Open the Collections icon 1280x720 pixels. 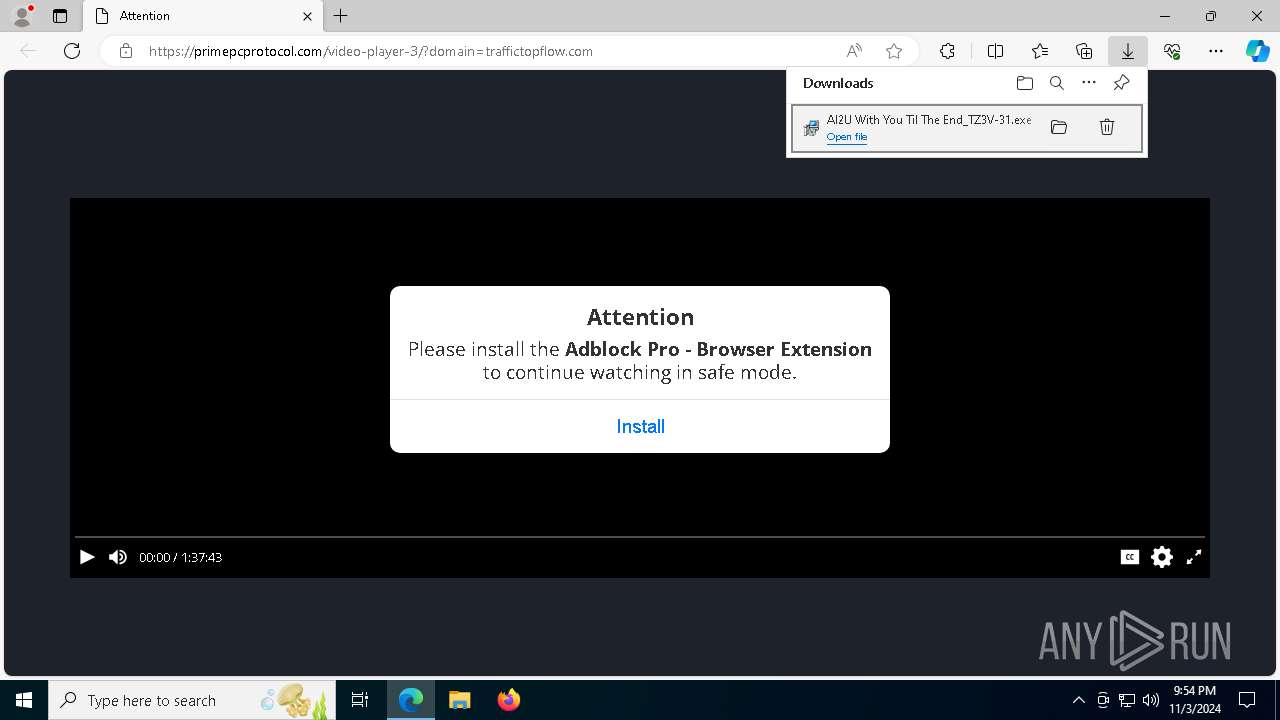[x=1084, y=51]
